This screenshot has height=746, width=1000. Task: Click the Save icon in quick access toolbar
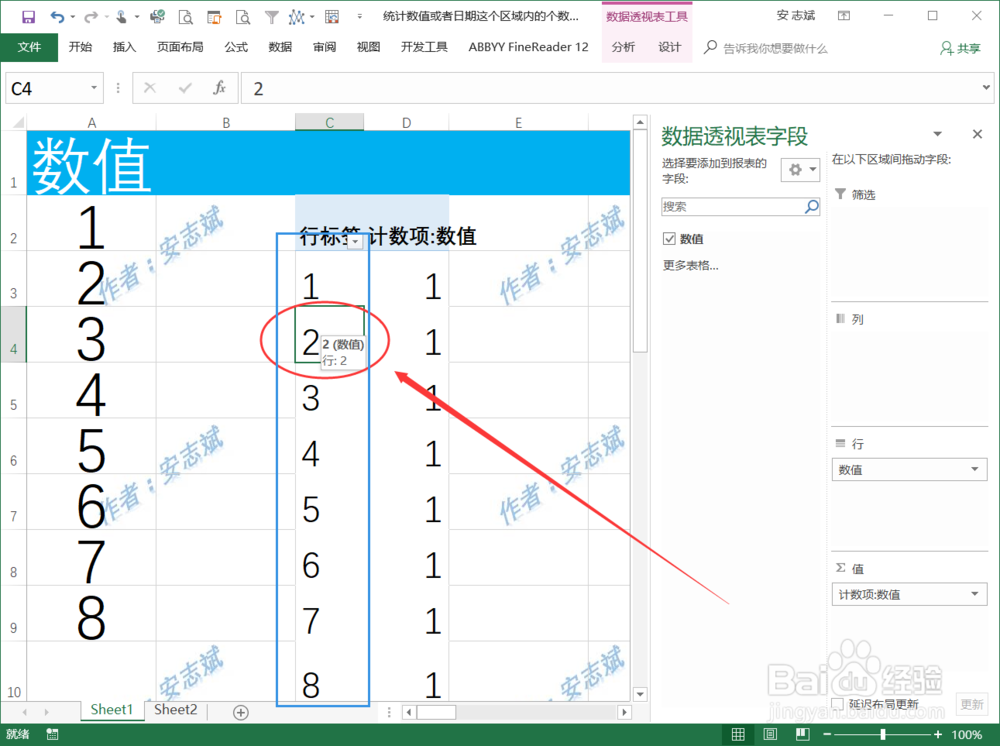pos(28,17)
